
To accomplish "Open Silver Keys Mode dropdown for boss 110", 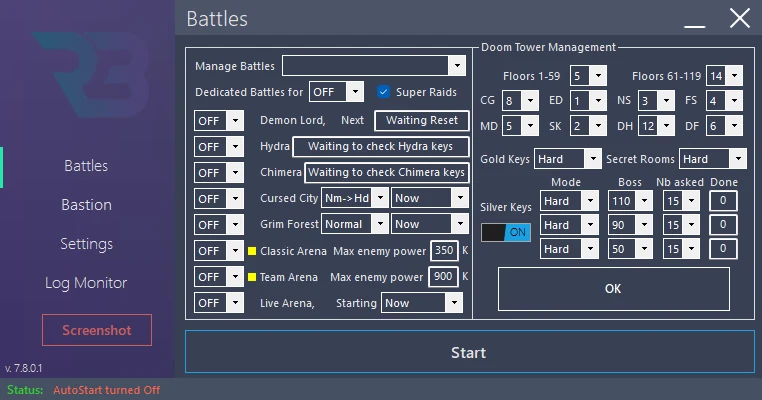I will [569, 201].
